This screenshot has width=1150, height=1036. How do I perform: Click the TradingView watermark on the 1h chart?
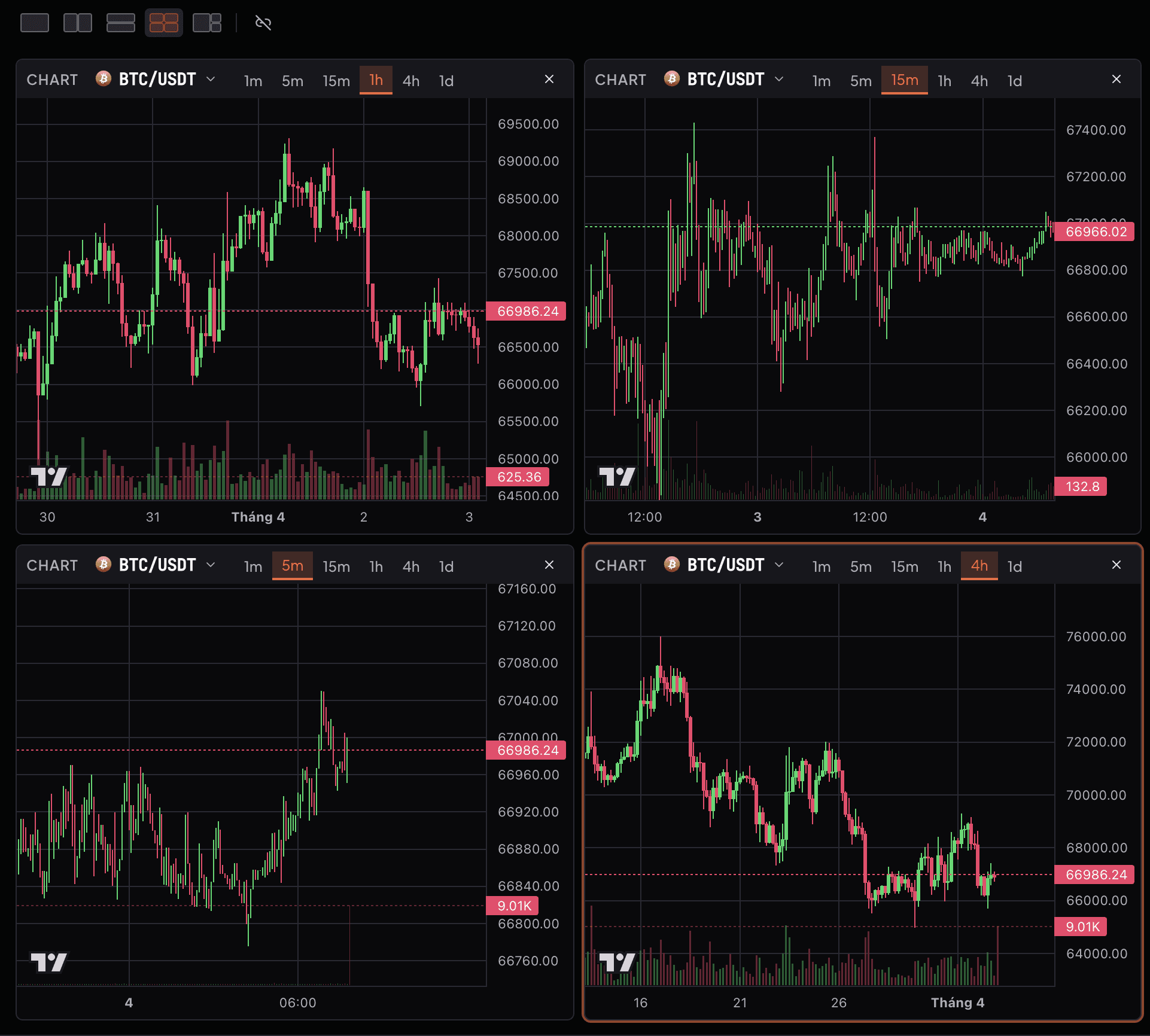pyautogui.click(x=51, y=476)
